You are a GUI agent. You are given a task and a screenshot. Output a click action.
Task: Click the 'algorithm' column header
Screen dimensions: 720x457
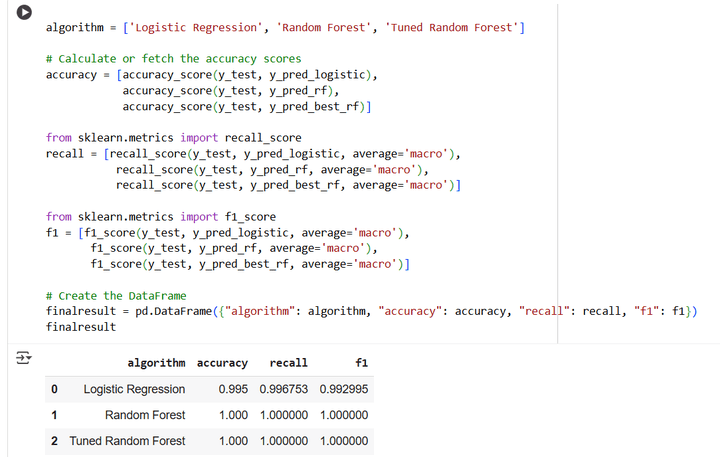(x=156, y=363)
